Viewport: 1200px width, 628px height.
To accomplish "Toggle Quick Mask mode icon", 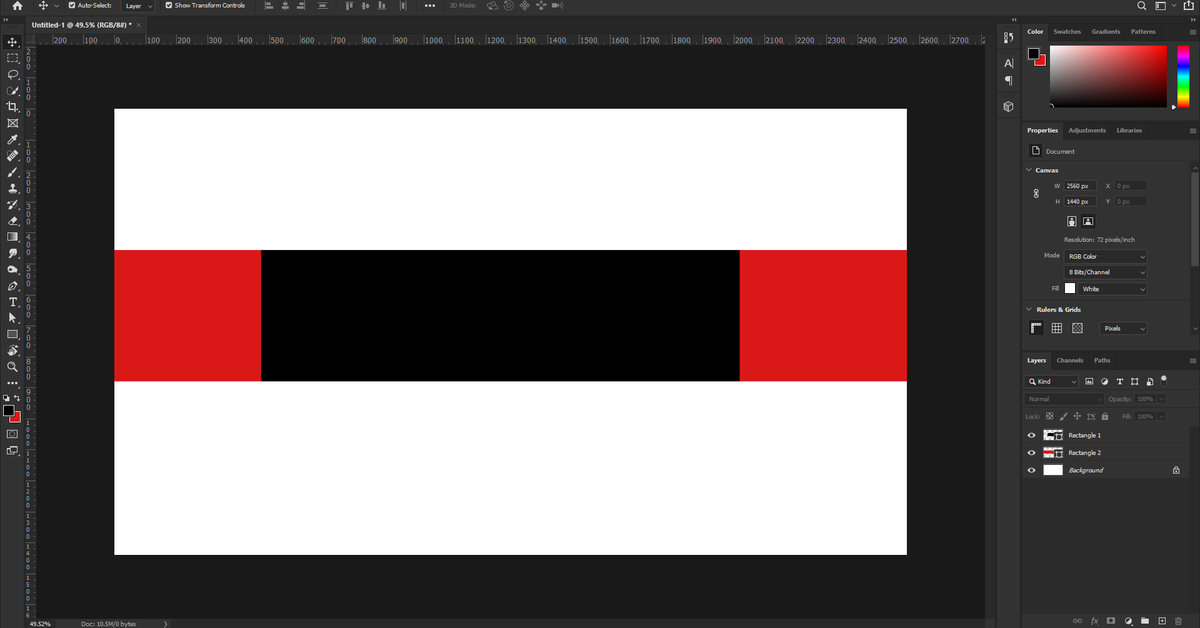I will [x=13, y=434].
